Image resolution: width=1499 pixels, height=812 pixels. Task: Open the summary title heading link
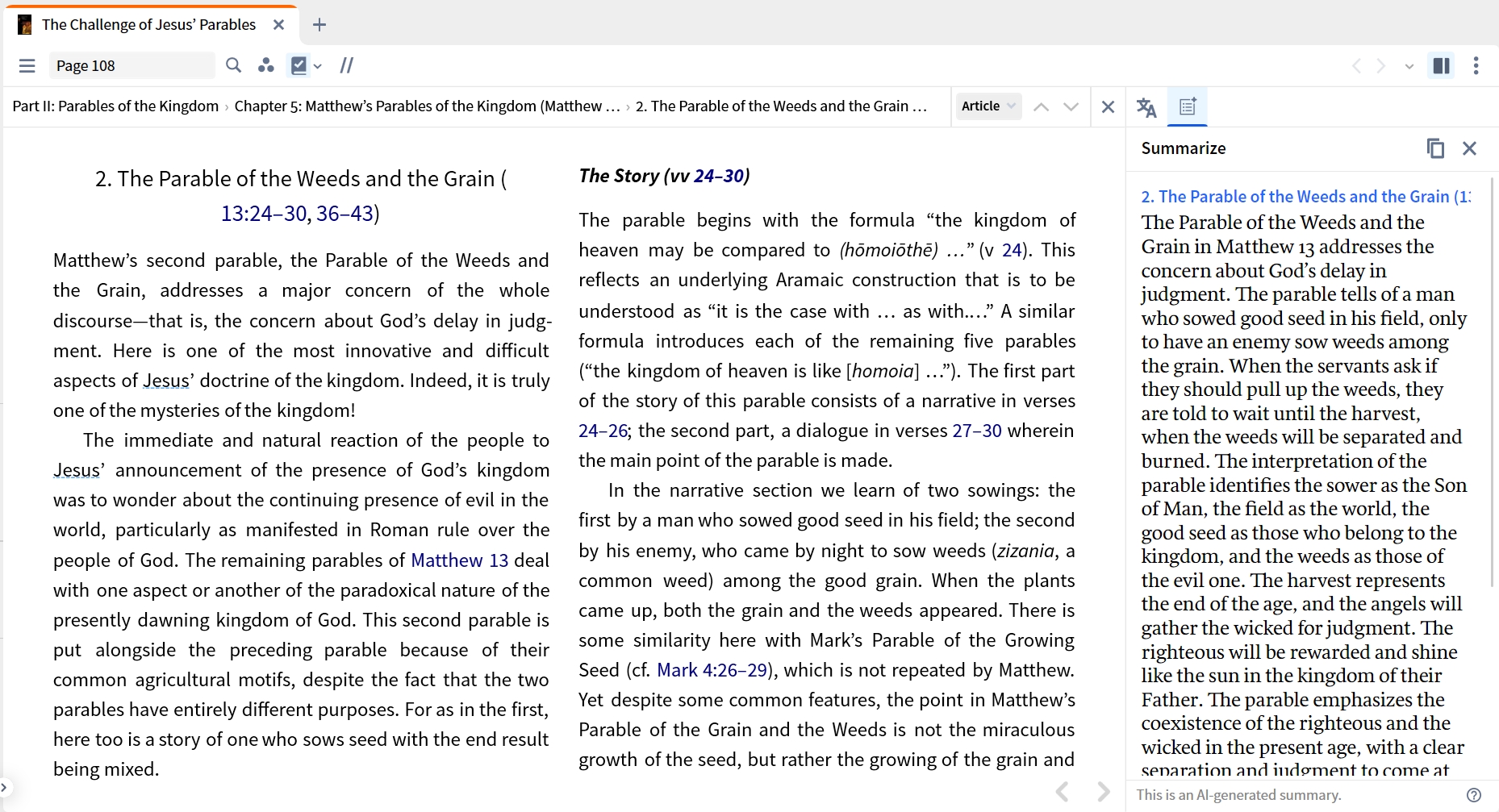(x=1305, y=196)
